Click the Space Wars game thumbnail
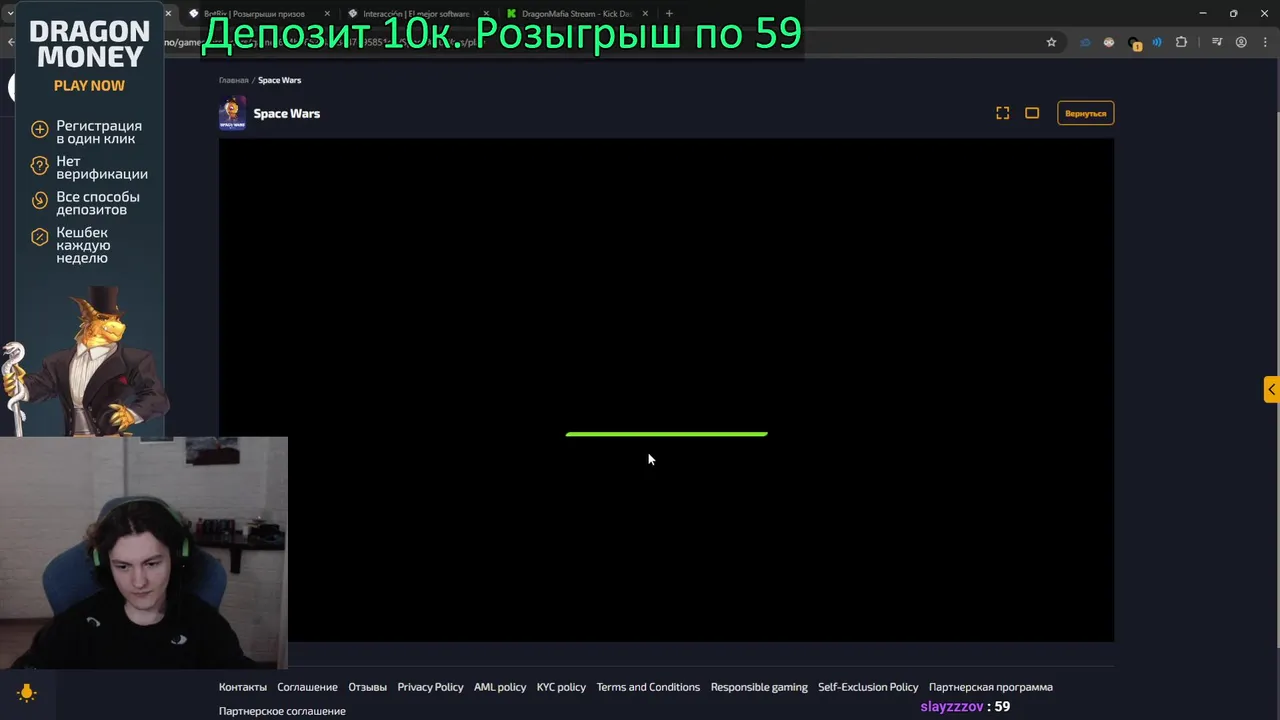 click(x=232, y=113)
